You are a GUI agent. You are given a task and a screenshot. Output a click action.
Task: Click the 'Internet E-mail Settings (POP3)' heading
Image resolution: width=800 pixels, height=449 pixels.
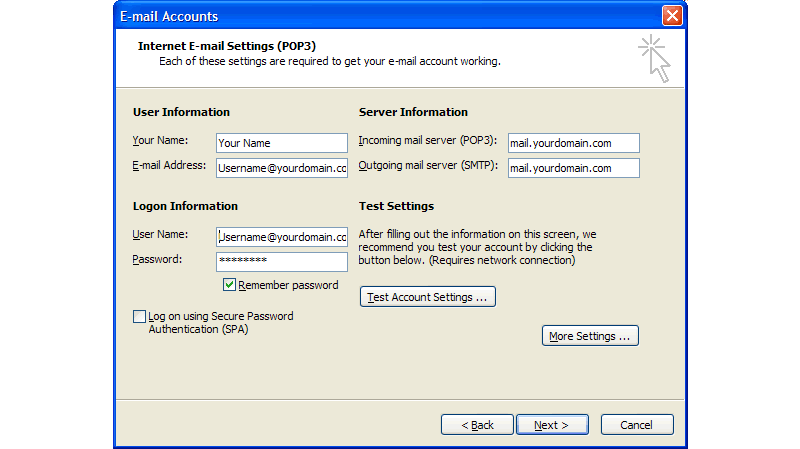tap(227, 46)
